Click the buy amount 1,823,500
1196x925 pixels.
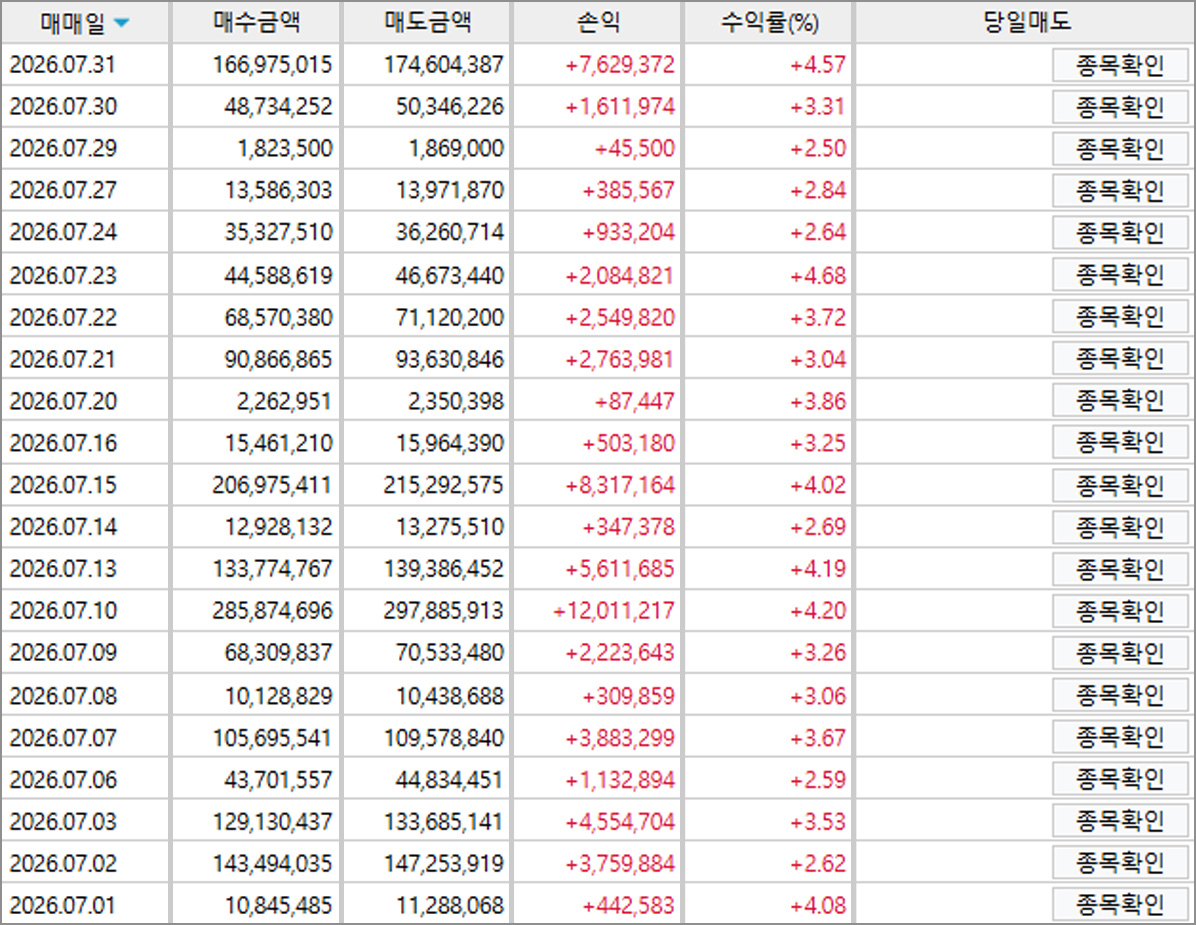coord(285,149)
